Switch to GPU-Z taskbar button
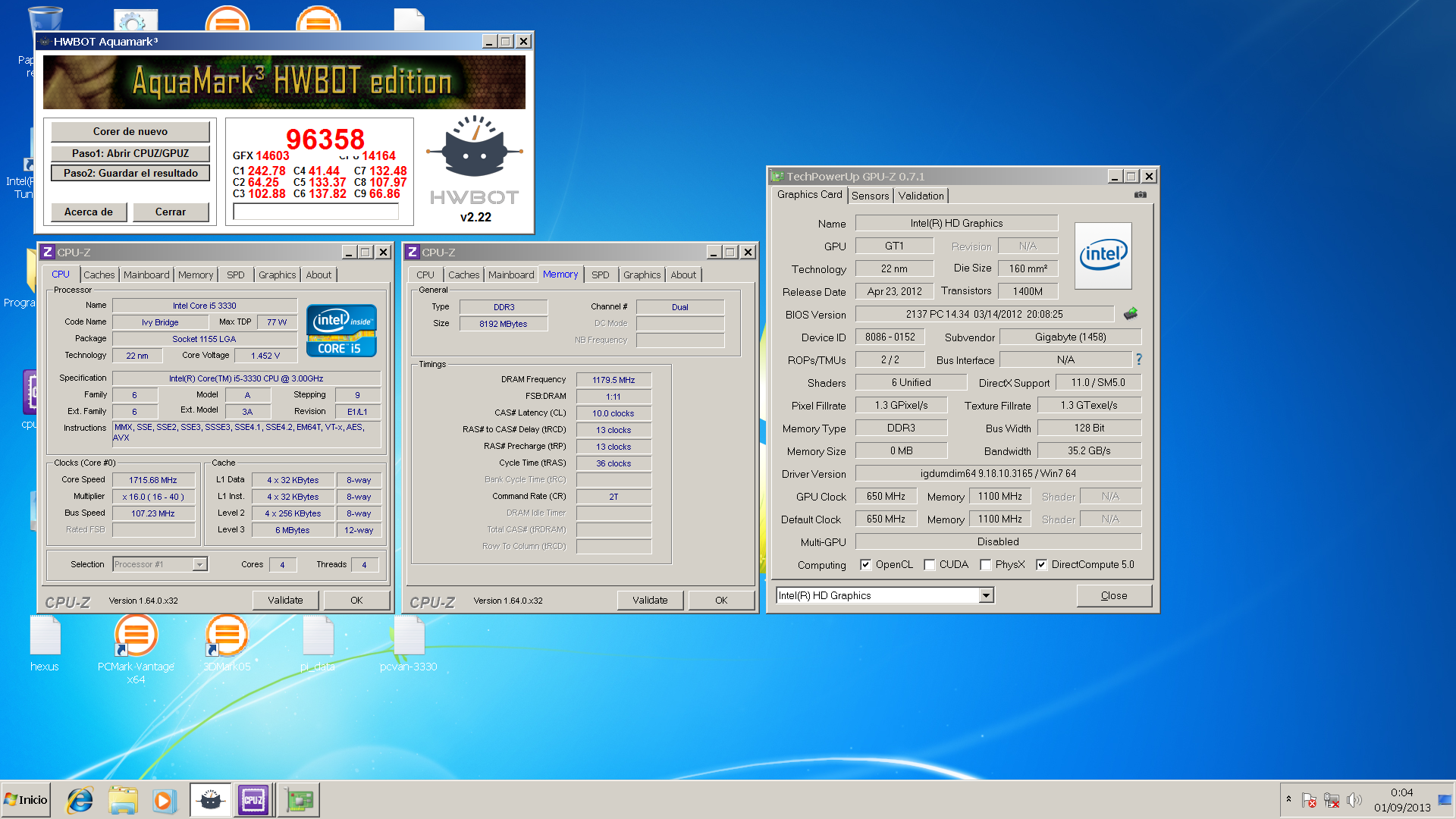Image resolution: width=1456 pixels, height=819 pixels. click(x=299, y=800)
